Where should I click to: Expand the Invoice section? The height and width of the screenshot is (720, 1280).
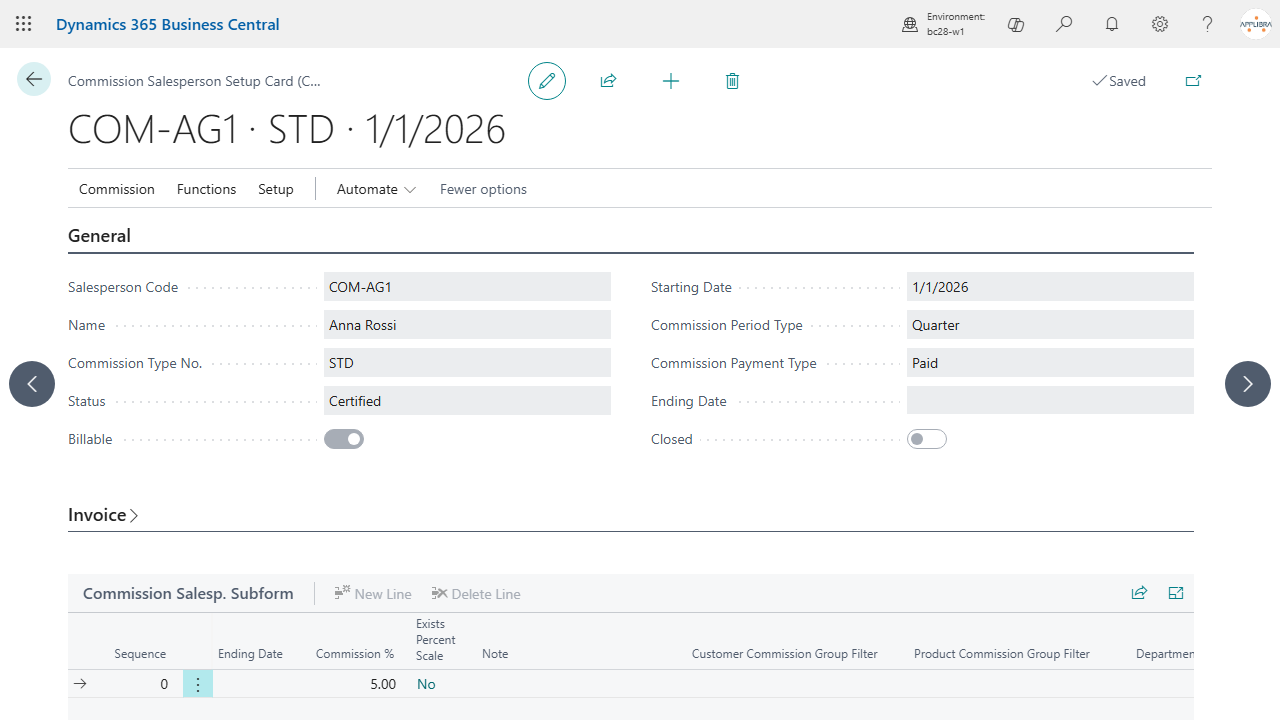pos(103,515)
